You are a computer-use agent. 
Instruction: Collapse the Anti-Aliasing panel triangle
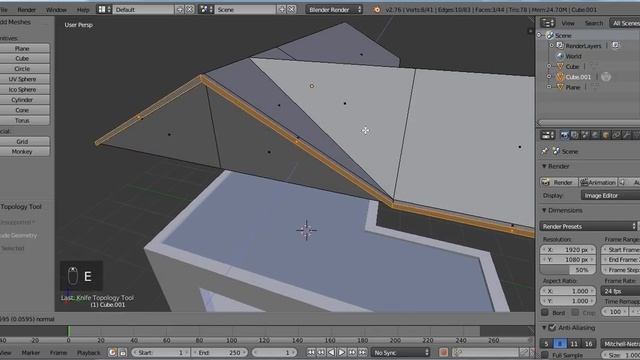(x=544, y=328)
